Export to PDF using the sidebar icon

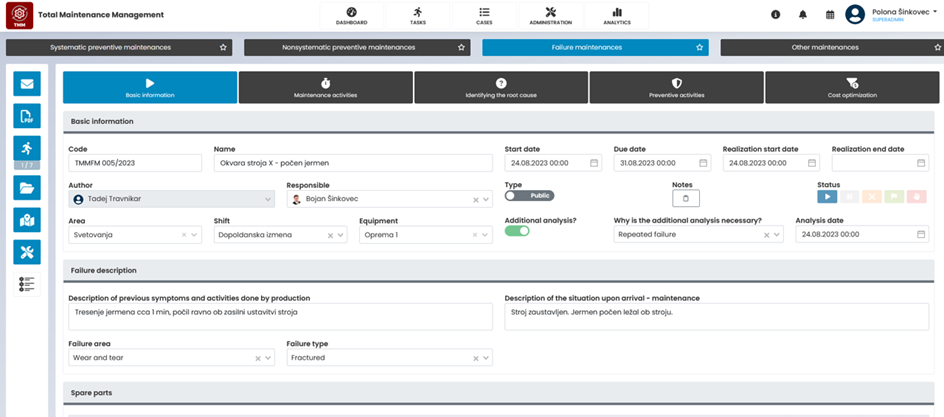pyautogui.click(x=27, y=117)
